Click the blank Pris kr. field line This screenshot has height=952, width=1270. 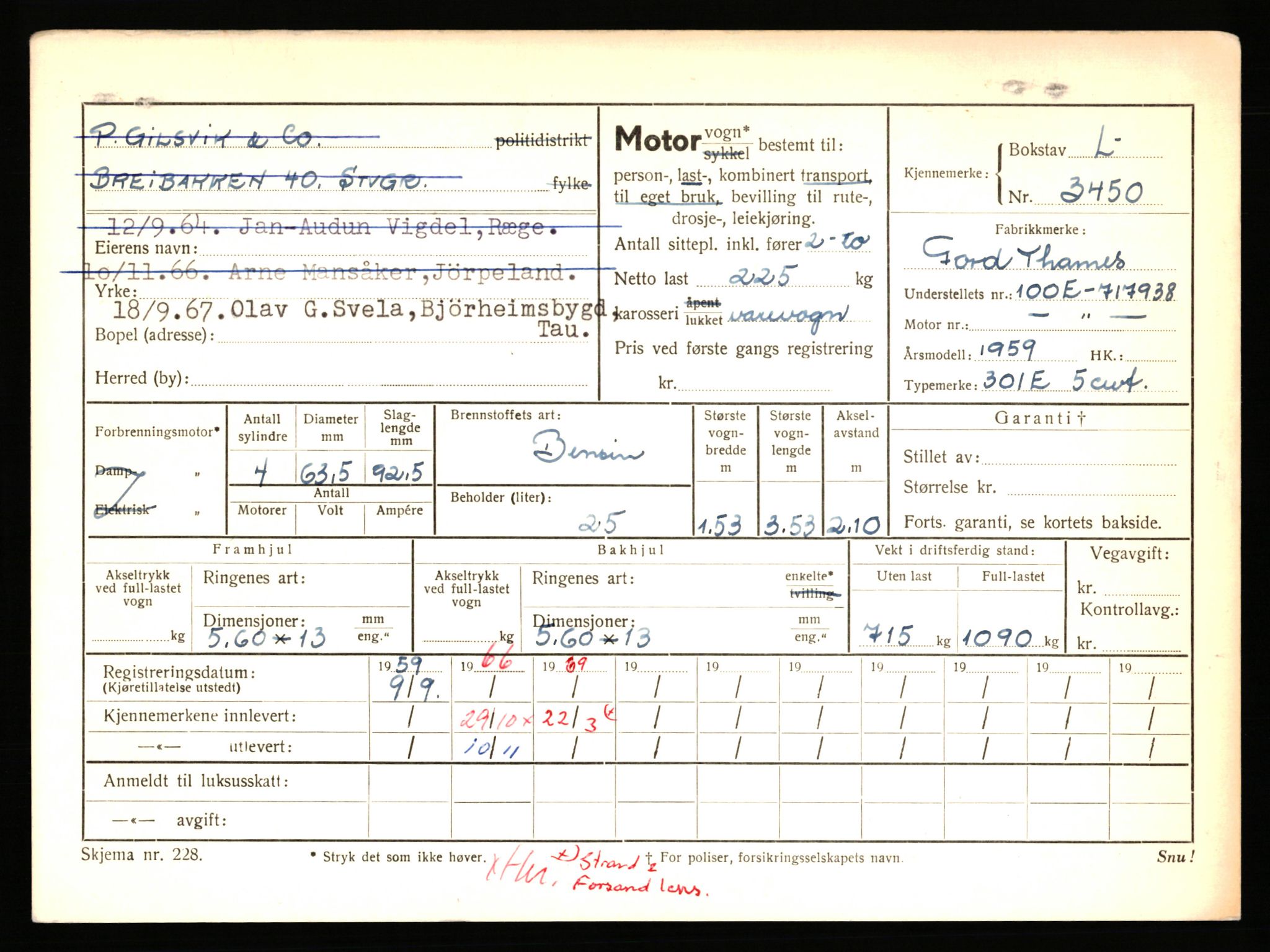point(753,386)
